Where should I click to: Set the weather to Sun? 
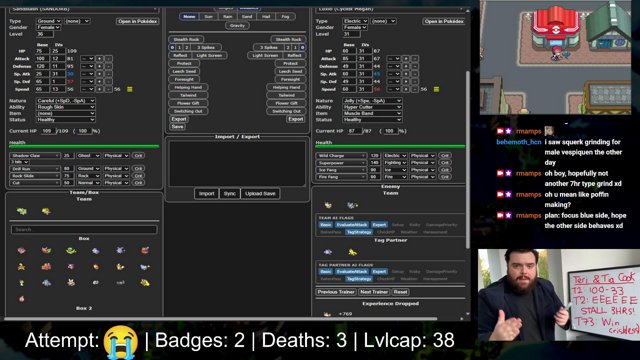(208, 17)
